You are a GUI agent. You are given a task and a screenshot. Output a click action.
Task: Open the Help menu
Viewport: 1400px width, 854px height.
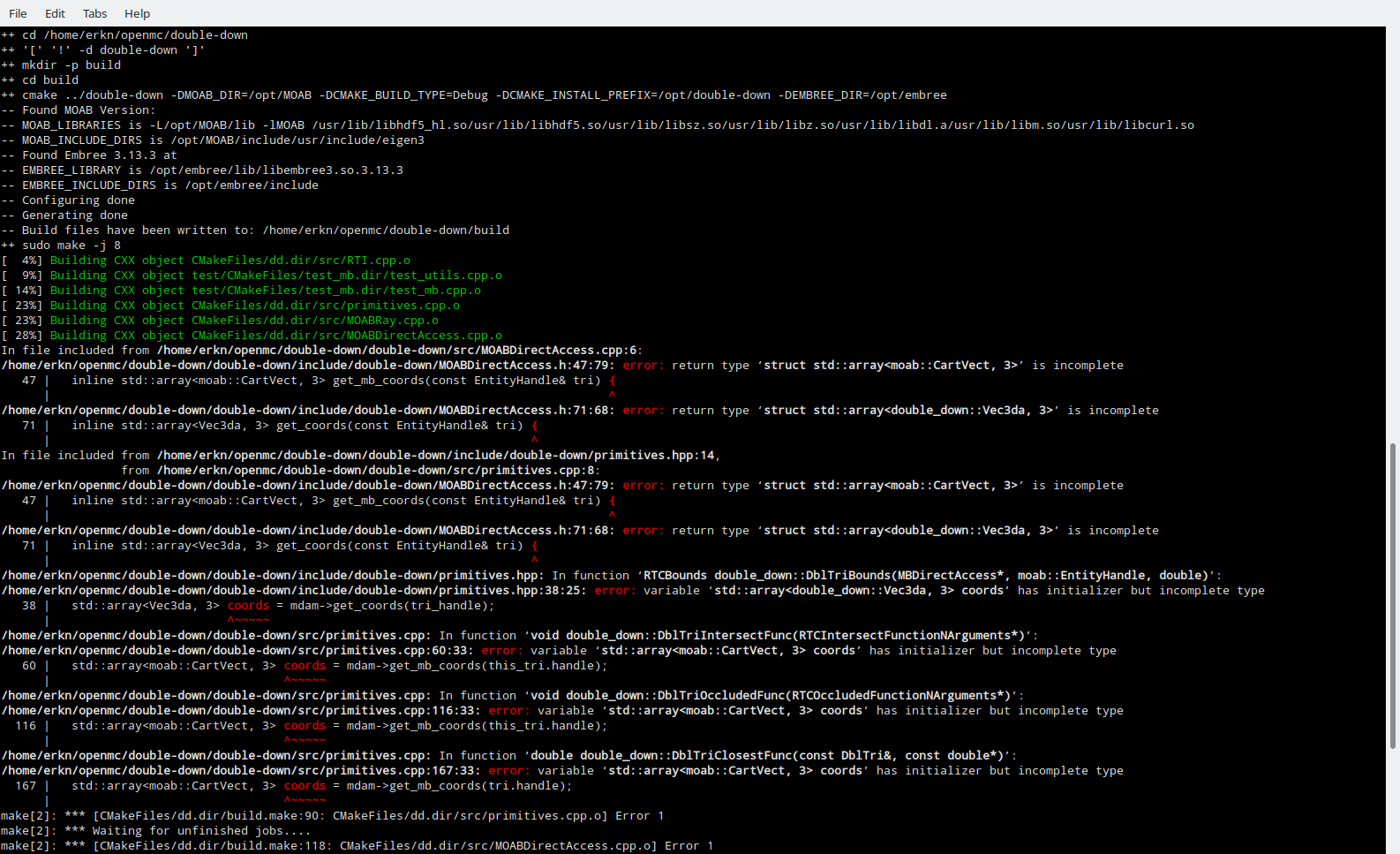point(137,13)
